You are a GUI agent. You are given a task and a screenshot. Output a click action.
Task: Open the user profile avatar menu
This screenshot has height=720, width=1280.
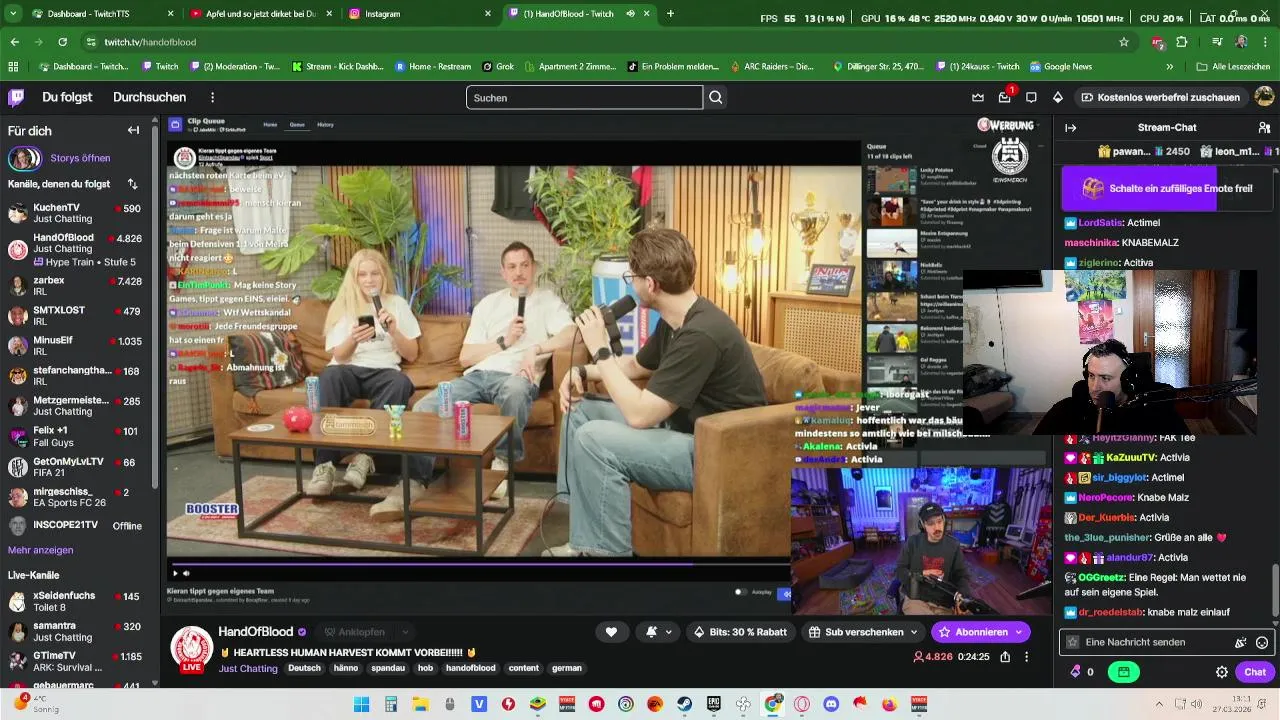(x=1264, y=97)
